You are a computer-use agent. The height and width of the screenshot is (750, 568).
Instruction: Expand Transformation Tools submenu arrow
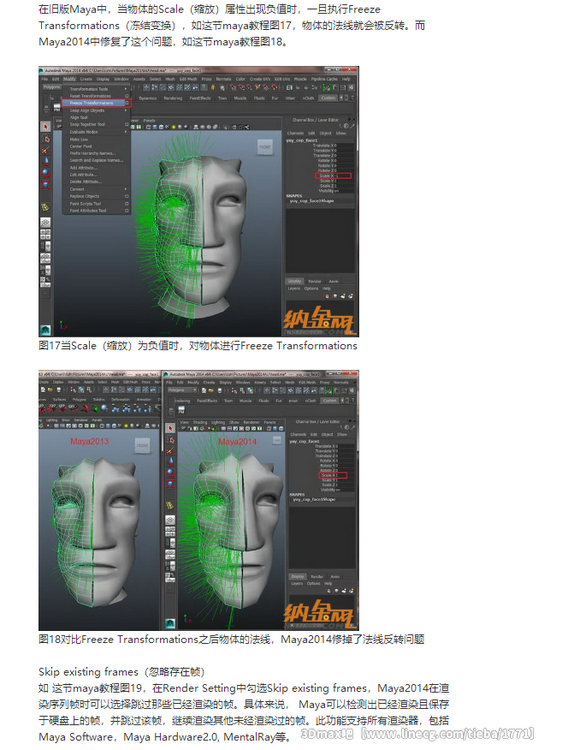tap(126, 89)
